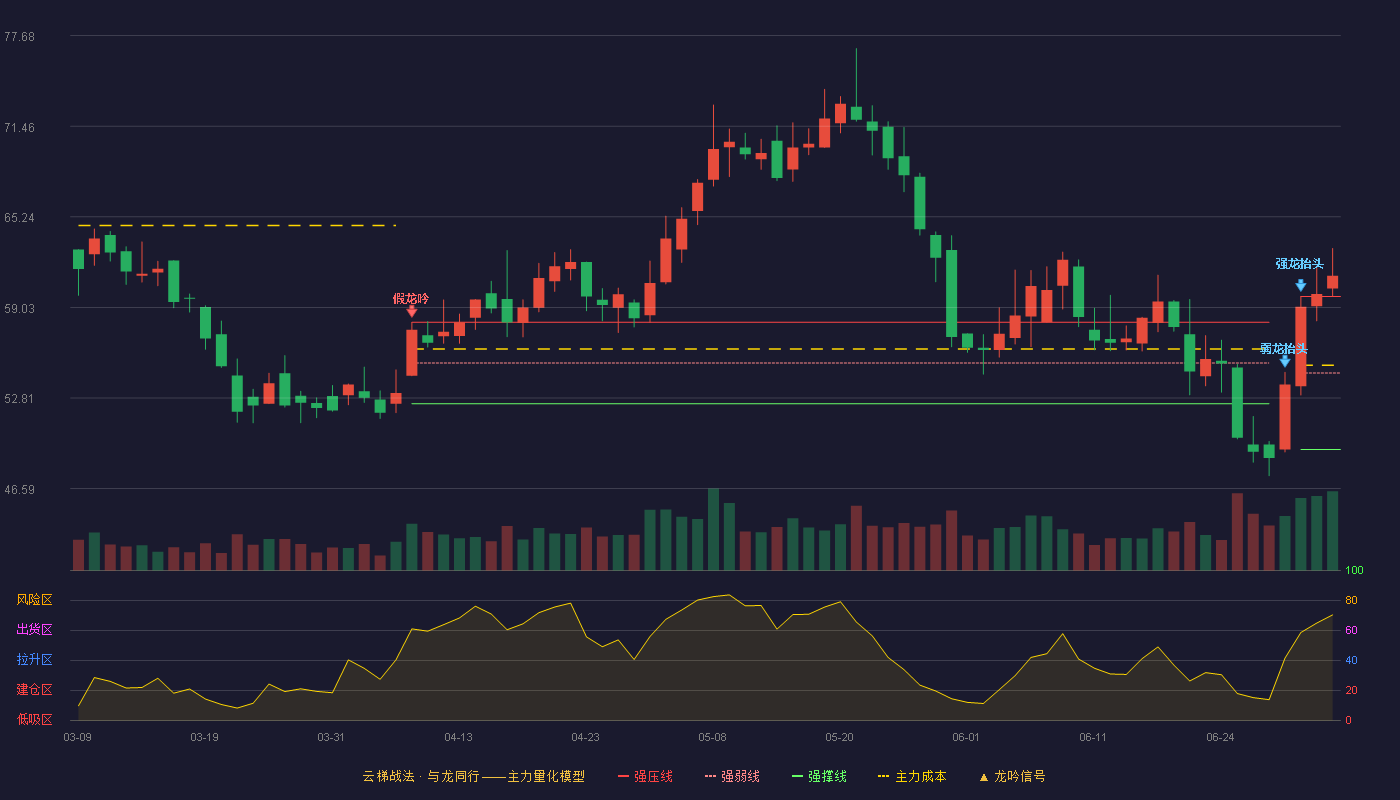Click the 46.59 price axis label
This screenshot has height=800, width=1400.
click(19, 490)
